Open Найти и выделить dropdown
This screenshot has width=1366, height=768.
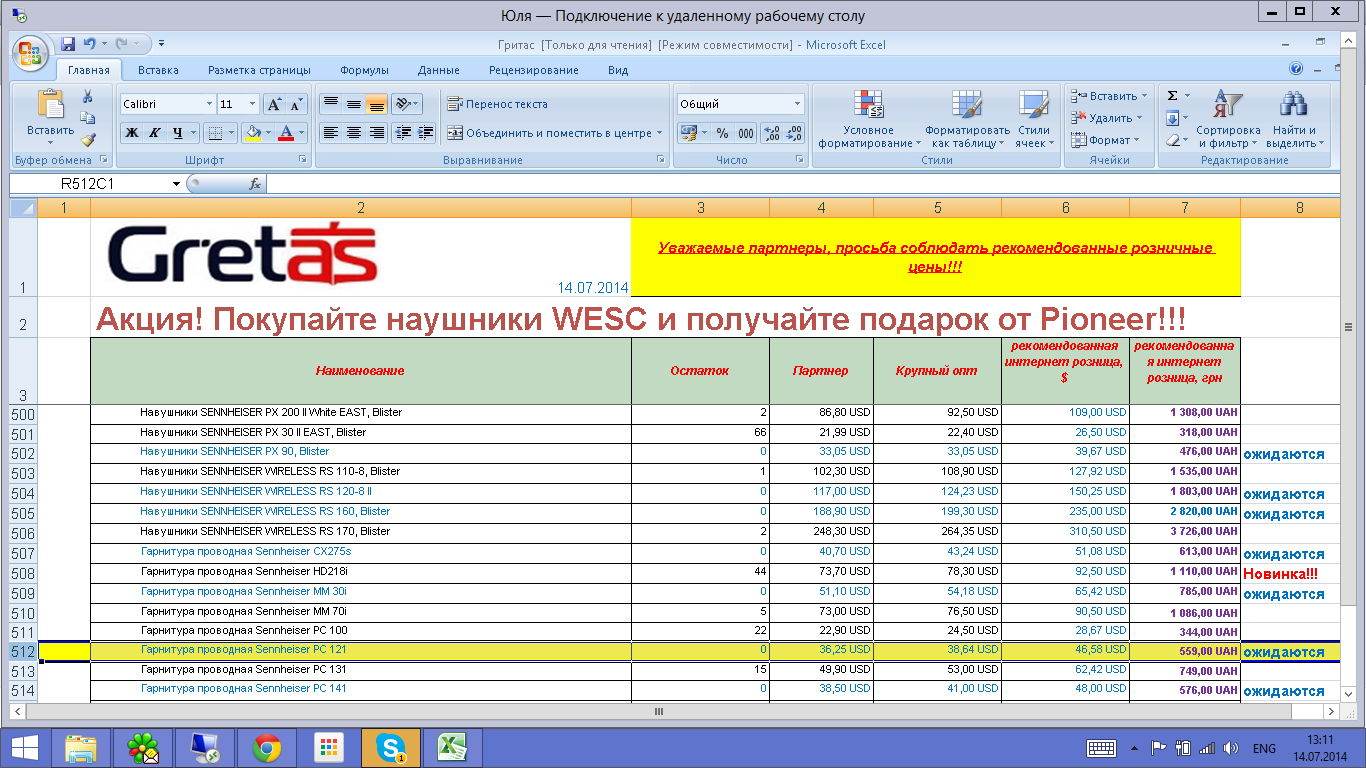point(1295,119)
